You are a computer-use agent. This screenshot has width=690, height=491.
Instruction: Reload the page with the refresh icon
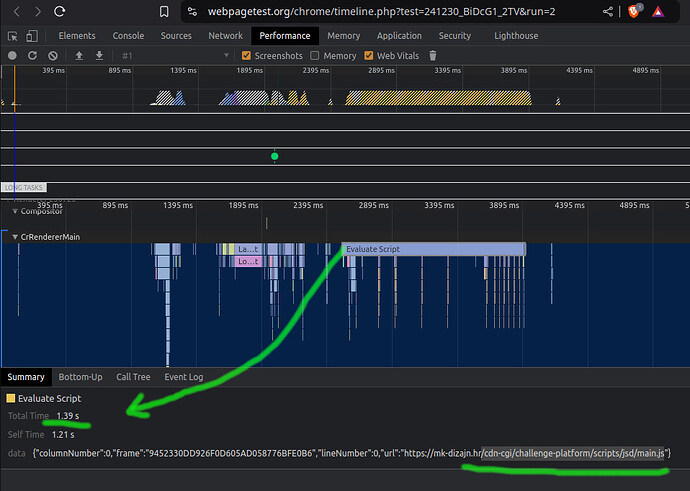61,12
